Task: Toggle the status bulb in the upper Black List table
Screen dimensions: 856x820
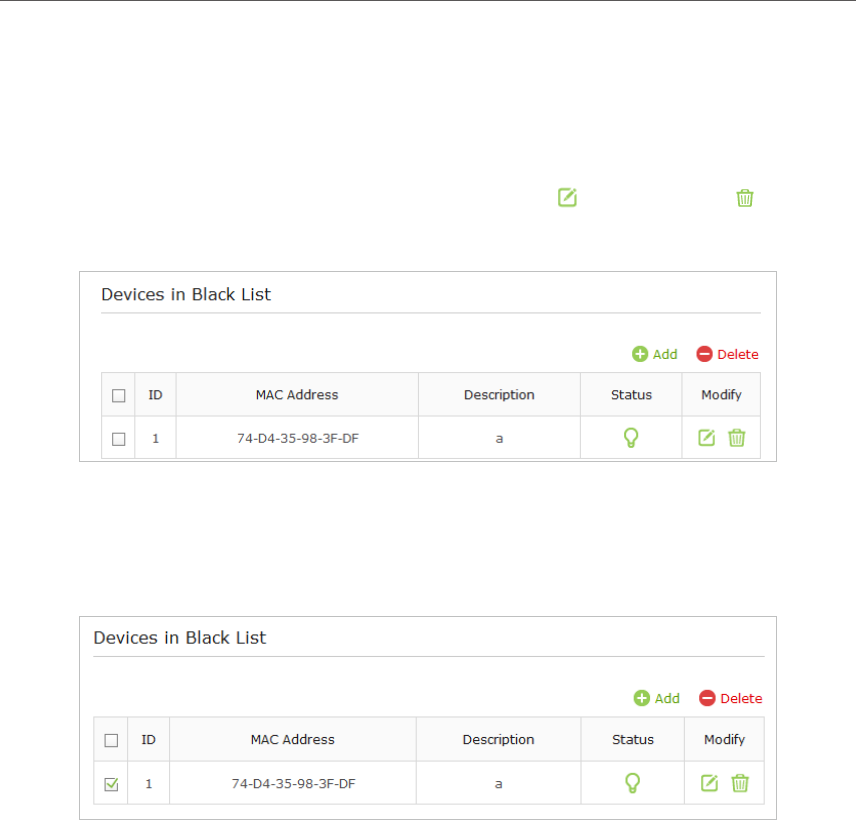Action: coord(631,437)
